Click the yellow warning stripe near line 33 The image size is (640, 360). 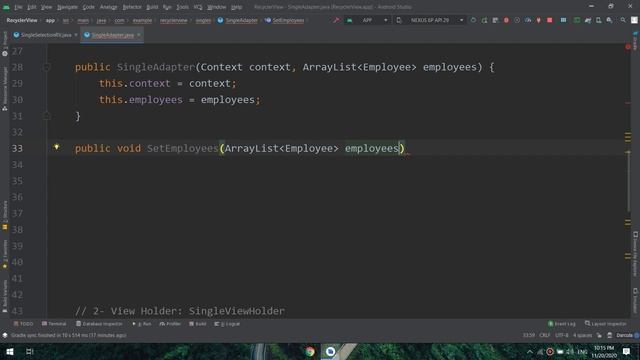(x=628, y=152)
